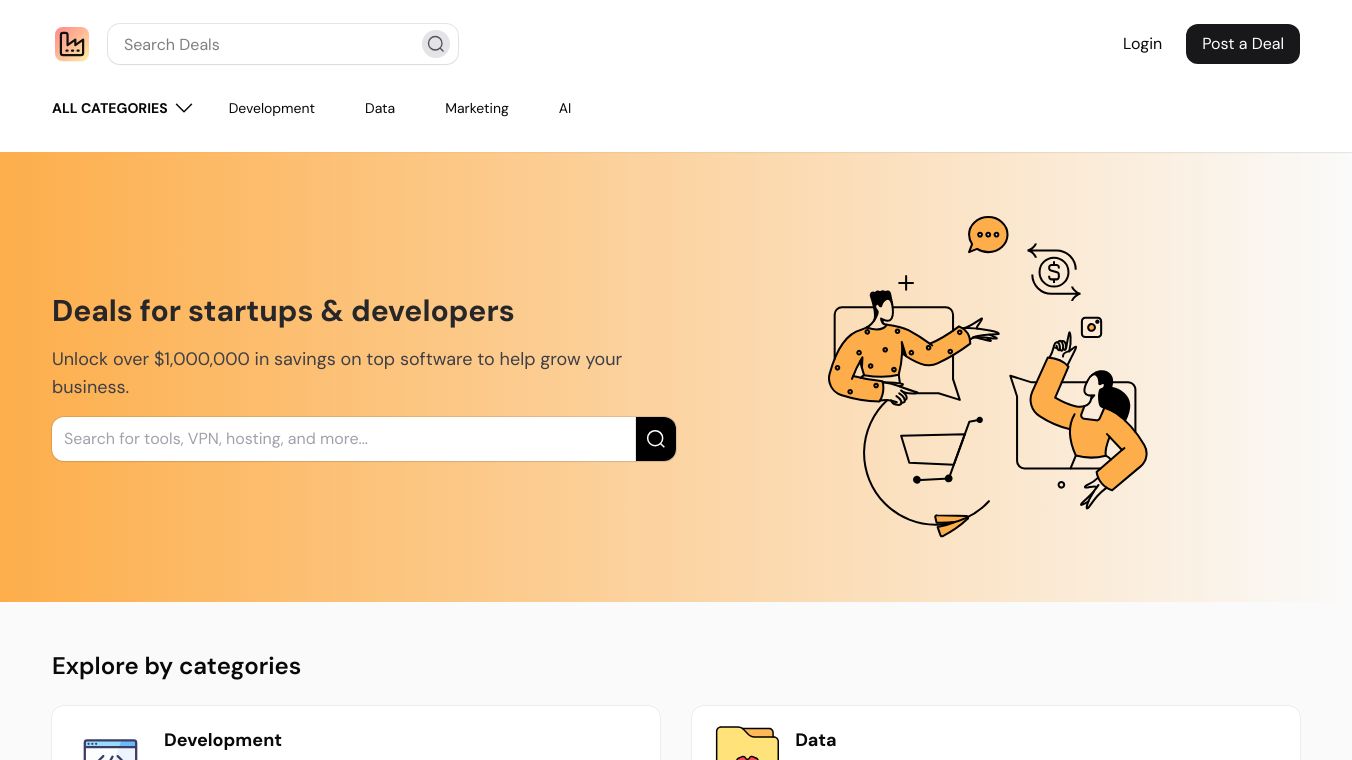Open the Marketing menu item

pos(477,108)
